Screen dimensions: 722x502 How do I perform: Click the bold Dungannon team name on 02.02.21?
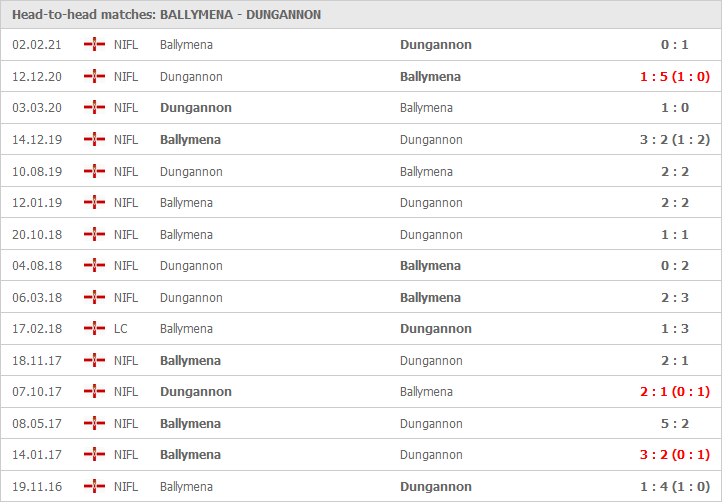click(435, 45)
